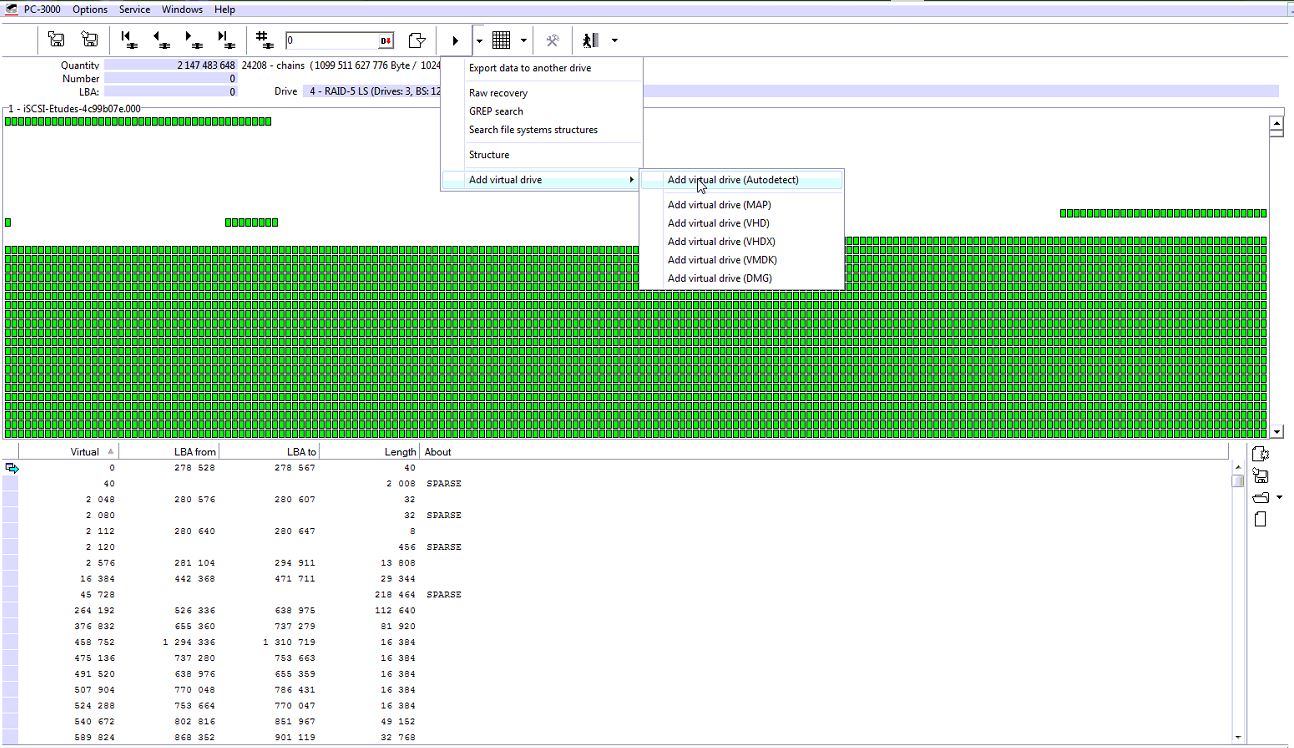Click the red D marker inside LBA field
1294x748 pixels.
(x=387, y=41)
